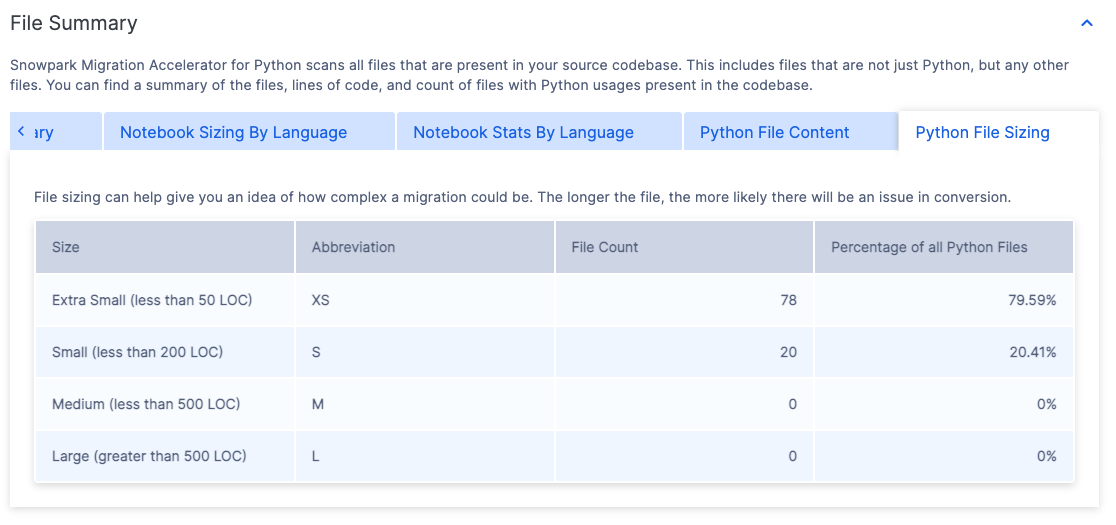Click the XS abbreviation cell
Screen dimensions: 1116x525
click(320, 300)
